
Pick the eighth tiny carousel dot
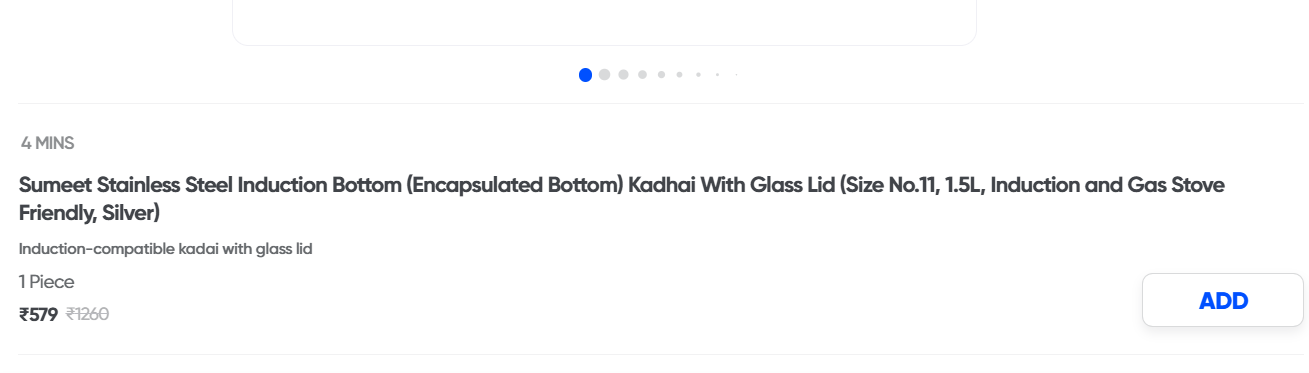[x=717, y=74]
